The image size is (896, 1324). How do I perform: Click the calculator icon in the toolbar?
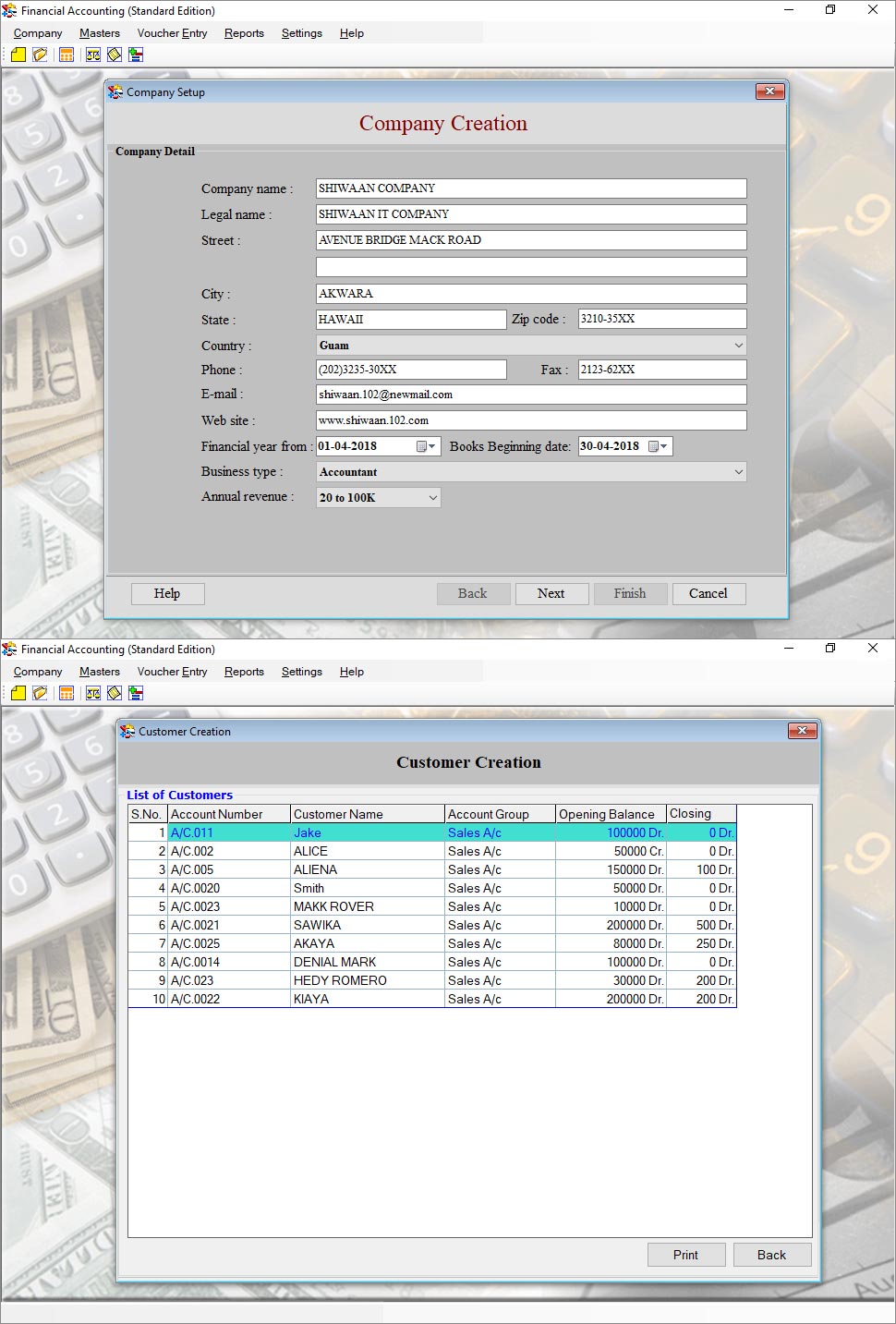[x=66, y=55]
